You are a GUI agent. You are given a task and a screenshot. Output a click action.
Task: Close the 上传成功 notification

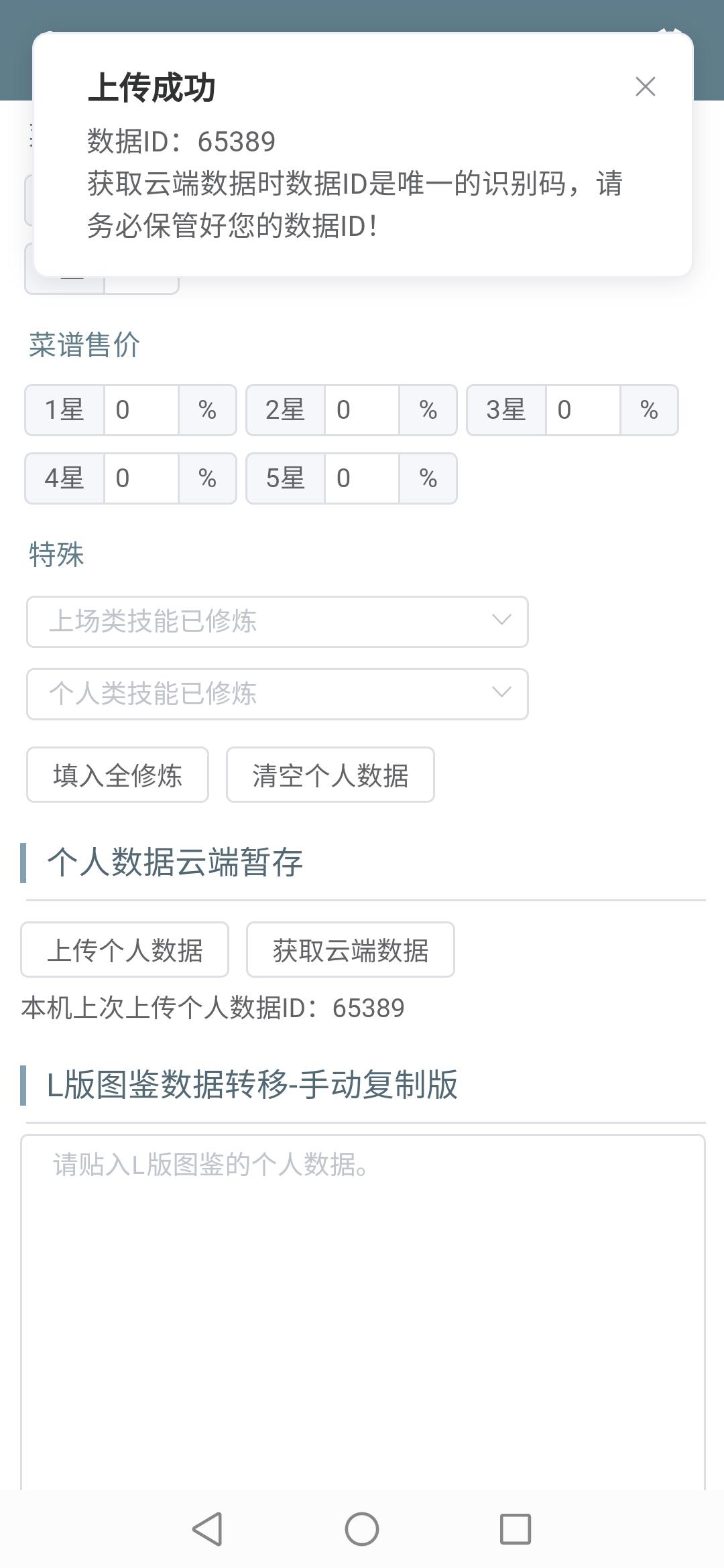tap(646, 86)
